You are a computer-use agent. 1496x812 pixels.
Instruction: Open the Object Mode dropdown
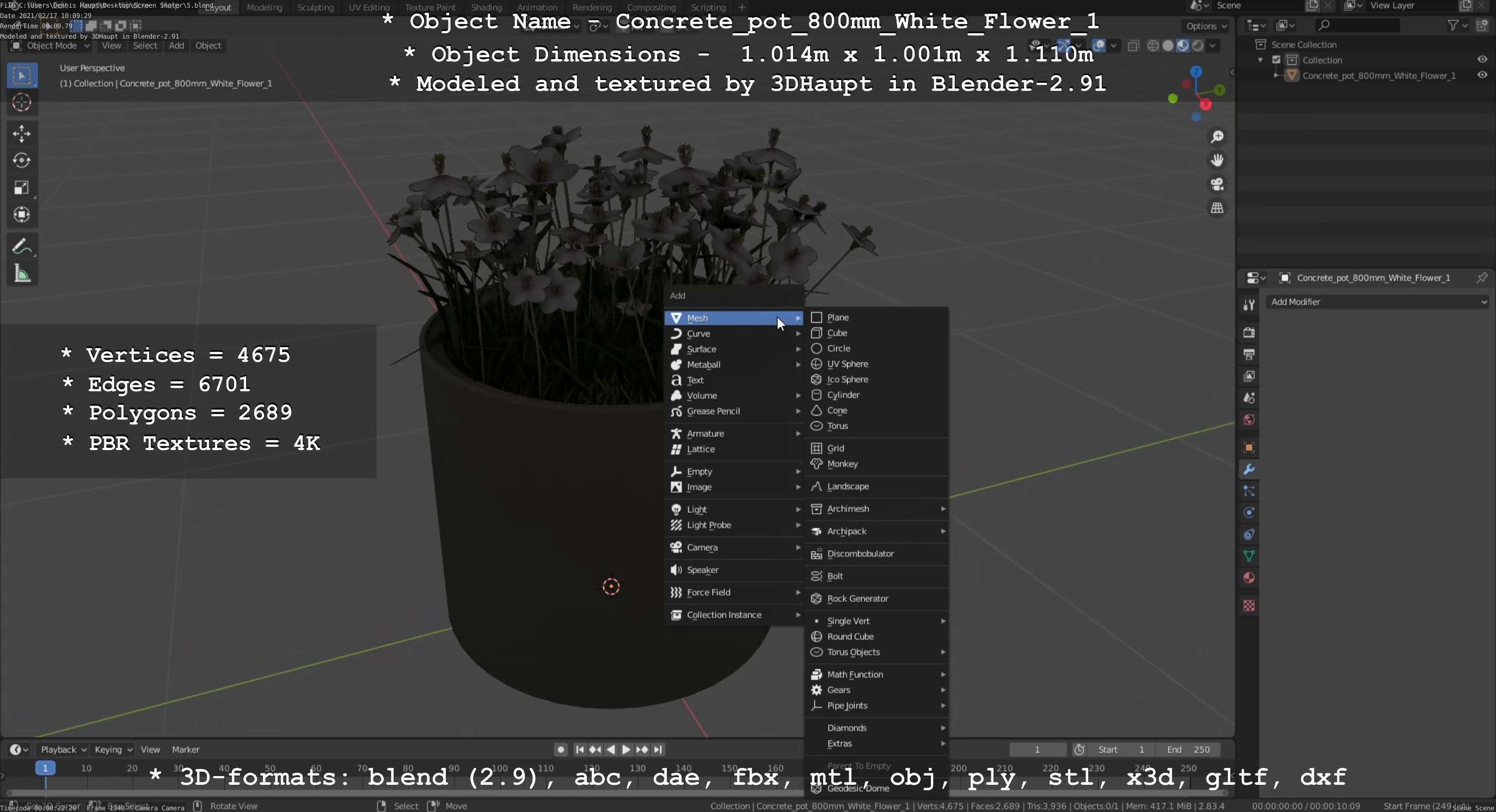(x=51, y=45)
